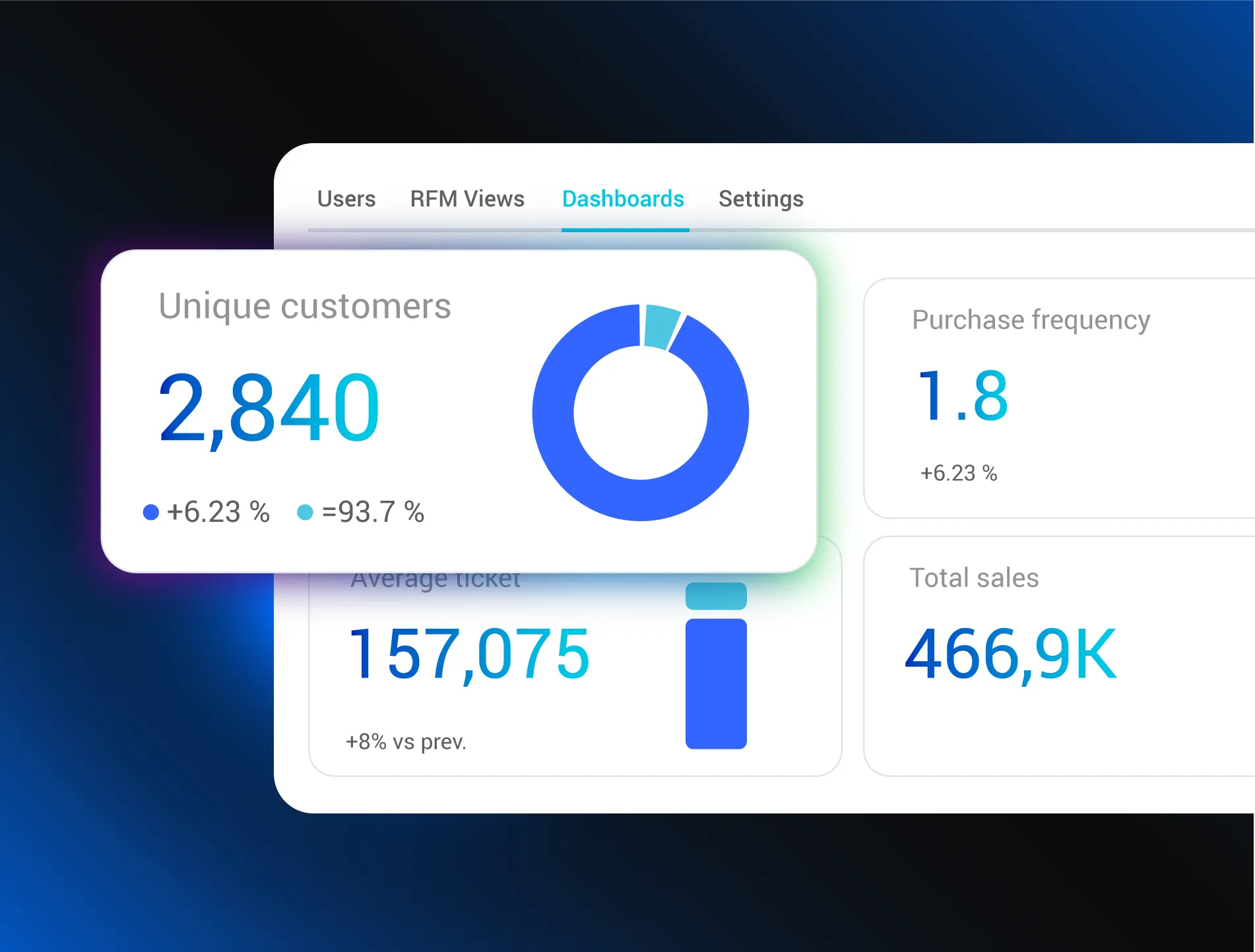
Task: Click the 1.8 purchase frequency value
Action: (x=964, y=396)
